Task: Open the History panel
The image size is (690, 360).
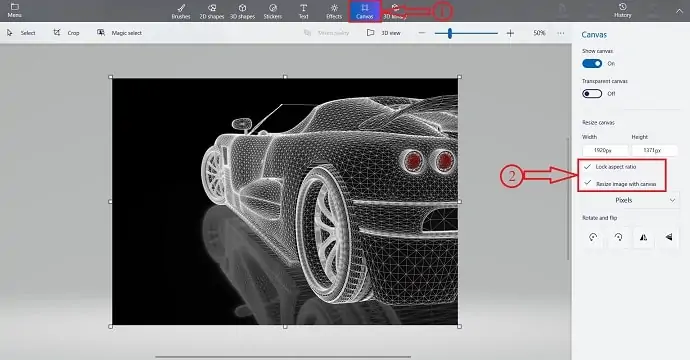Action: [x=623, y=11]
